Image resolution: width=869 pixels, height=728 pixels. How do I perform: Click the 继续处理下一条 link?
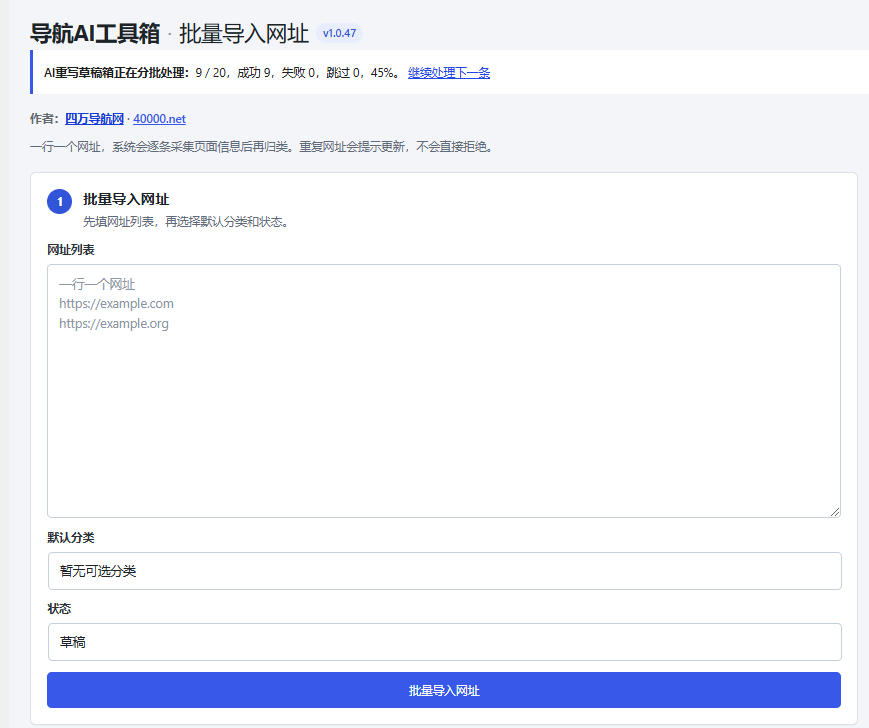(449, 73)
